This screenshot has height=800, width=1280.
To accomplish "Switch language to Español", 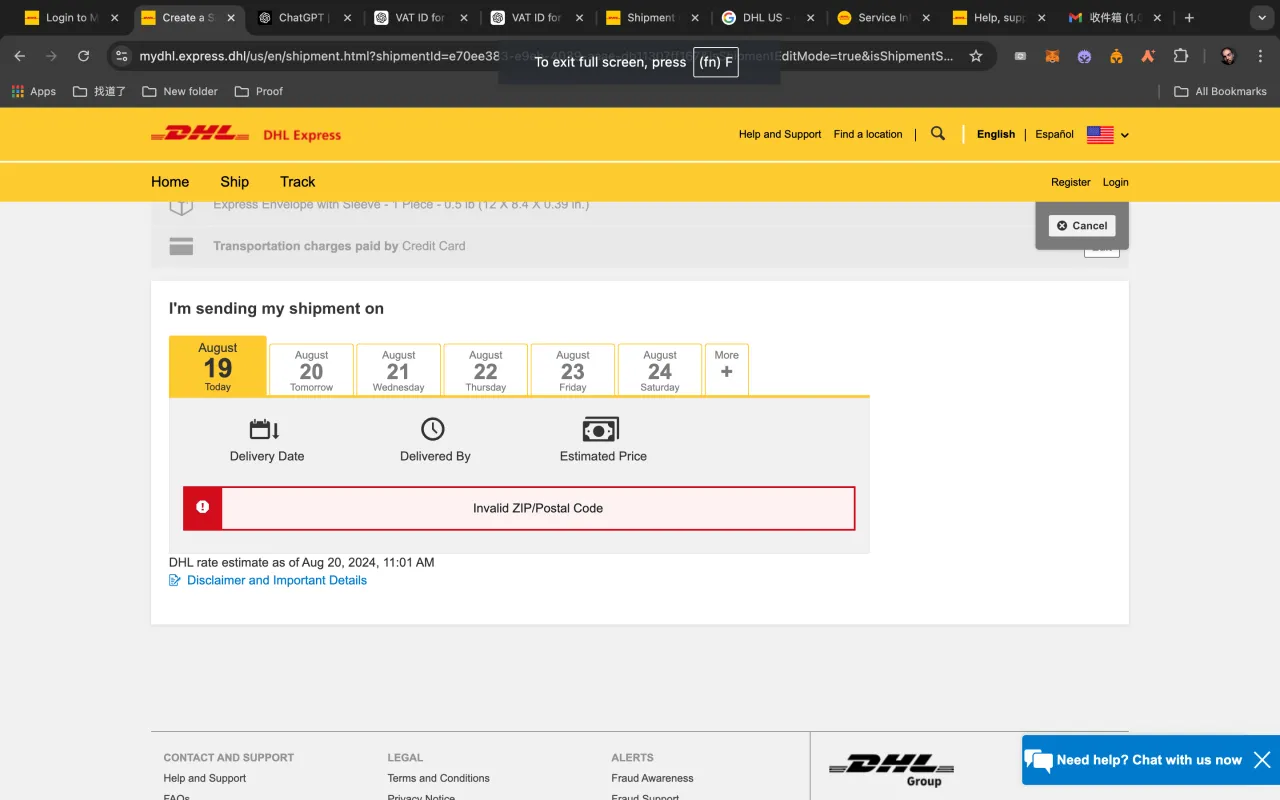I will (1054, 134).
